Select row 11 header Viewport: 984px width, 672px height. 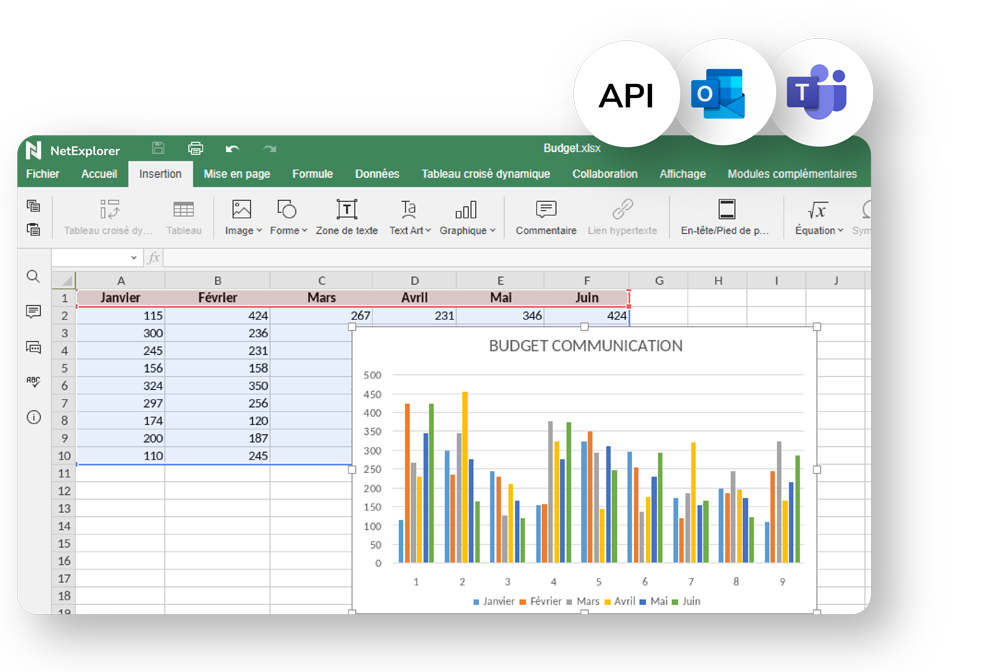64,473
